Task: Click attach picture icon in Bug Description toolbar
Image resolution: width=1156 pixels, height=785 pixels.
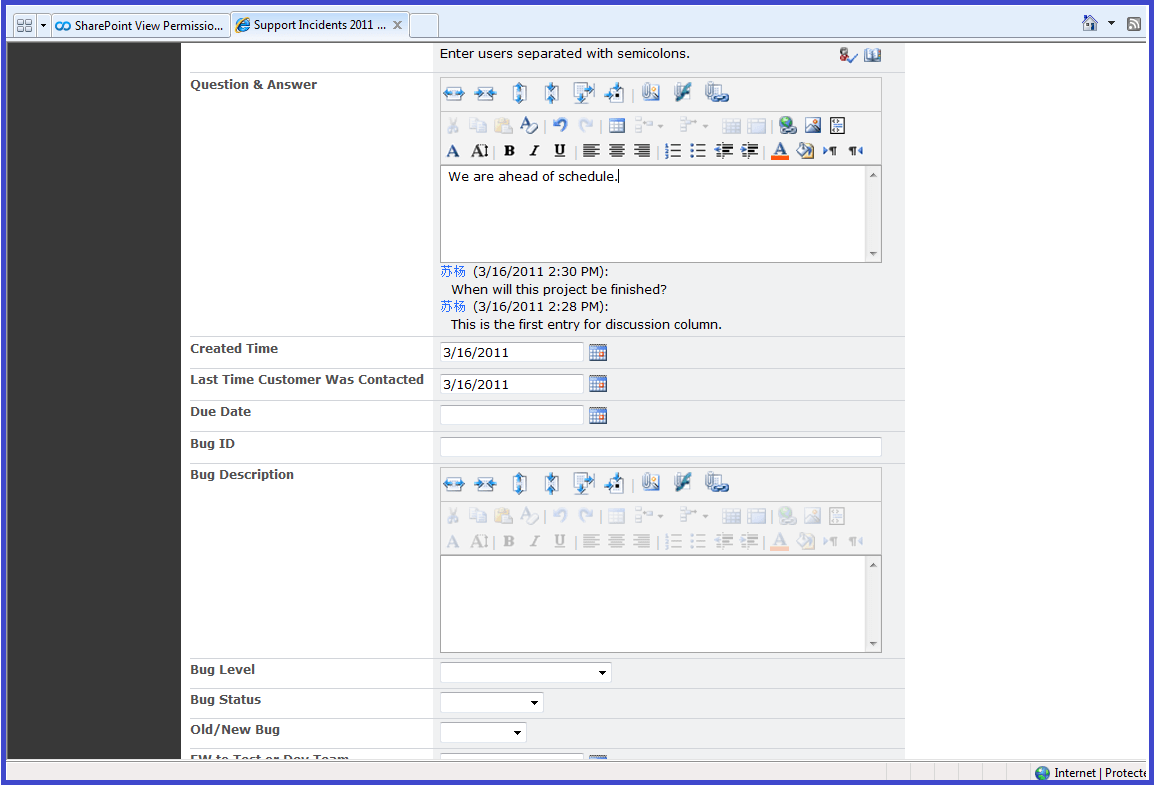Action: click(x=650, y=483)
